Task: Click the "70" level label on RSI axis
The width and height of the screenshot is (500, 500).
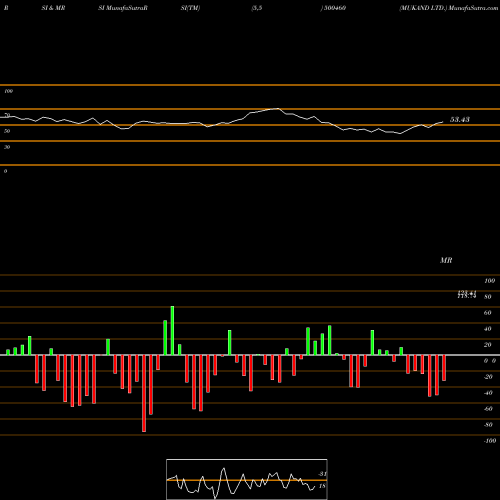Action: coord(7,115)
